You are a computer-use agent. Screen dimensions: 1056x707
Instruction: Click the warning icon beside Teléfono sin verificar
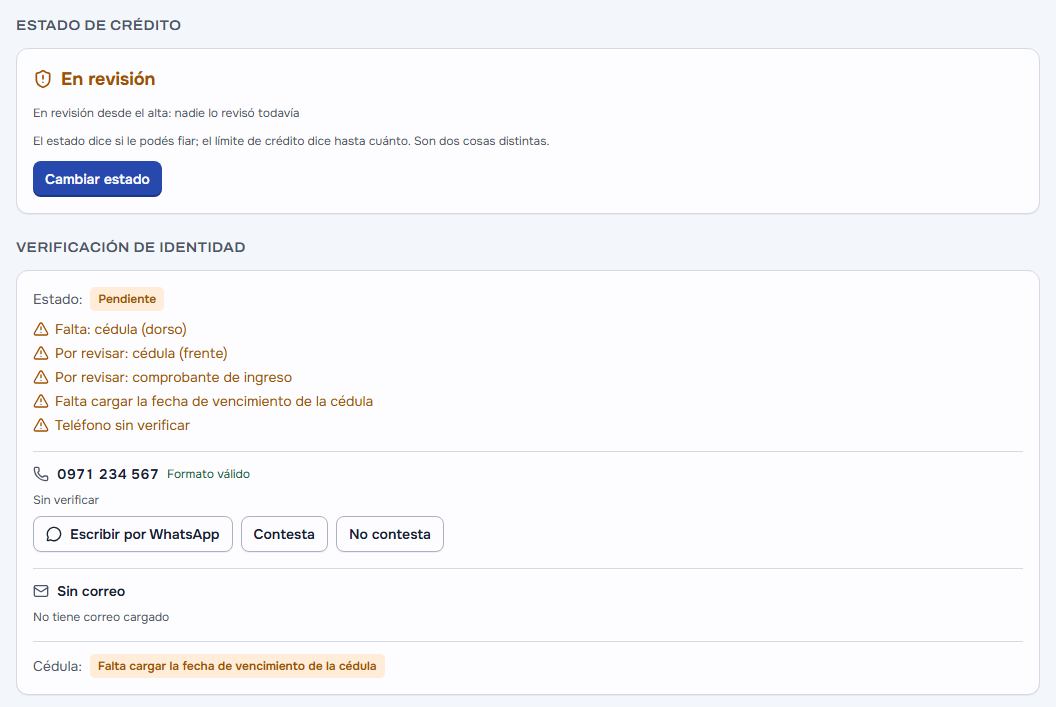[x=41, y=426]
